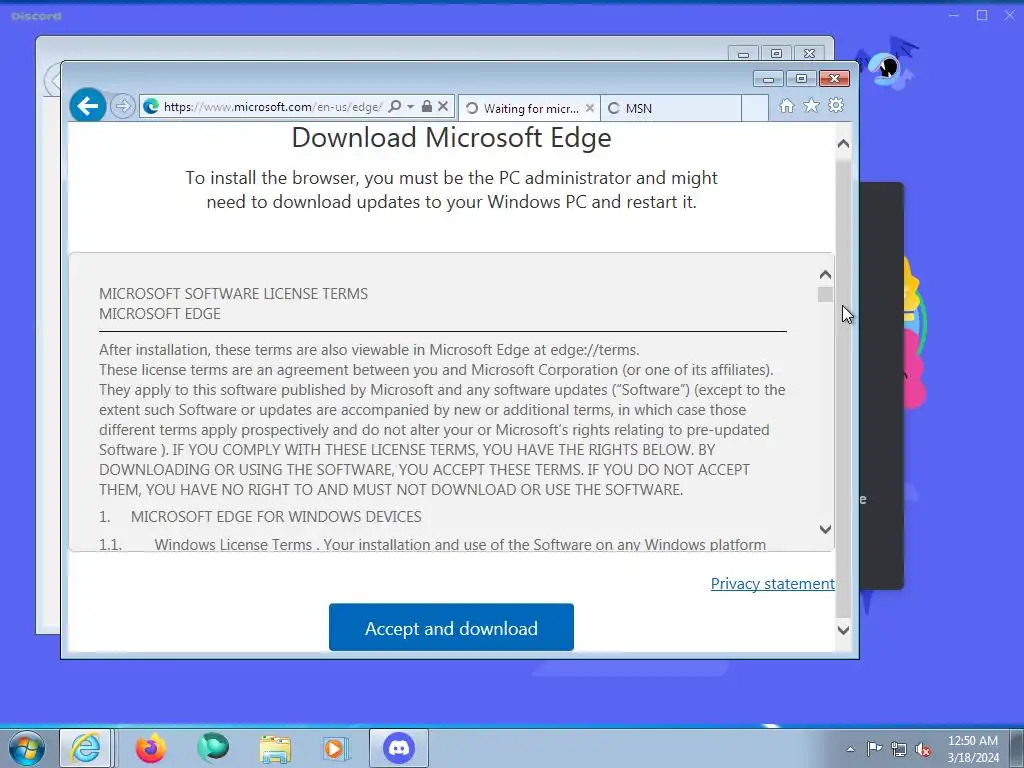This screenshot has width=1024, height=768.
Task: Click Accept and download button
Action: (451, 627)
